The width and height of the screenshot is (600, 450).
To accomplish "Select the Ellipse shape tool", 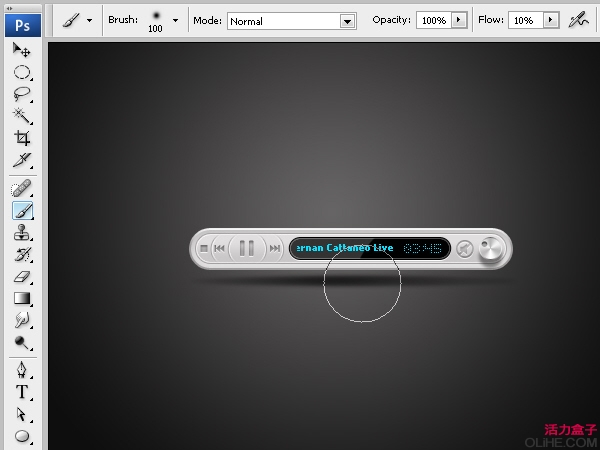I will pos(22,436).
